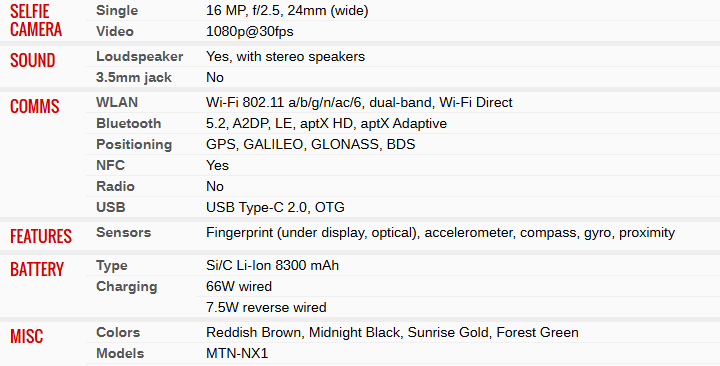Click the MTN-NX1 model value
Image resolution: width=720 pixels, height=366 pixels.
[x=237, y=353]
